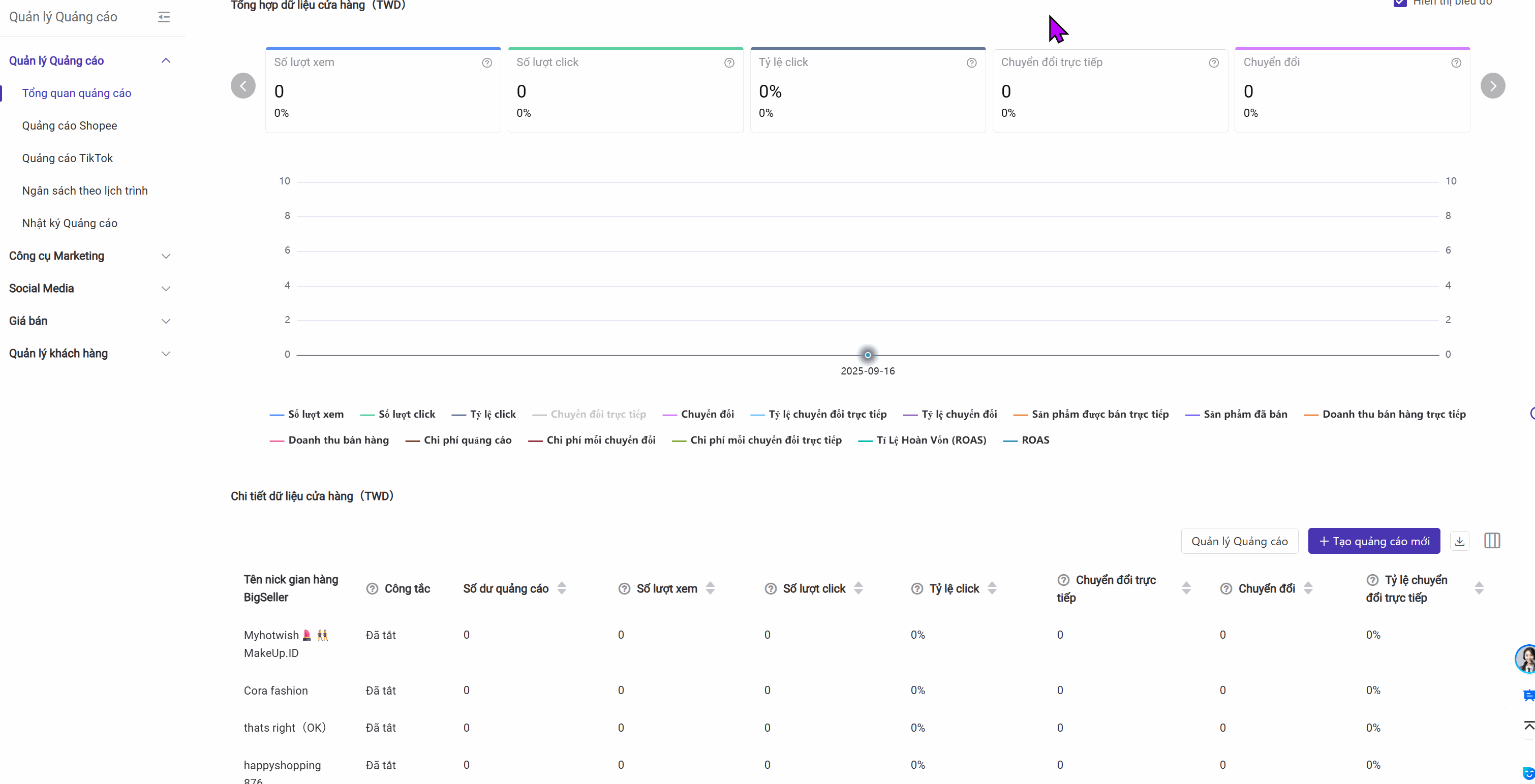This screenshot has width=1535, height=784.
Task: Hide ROAS series in chart legend
Action: [x=1035, y=440]
